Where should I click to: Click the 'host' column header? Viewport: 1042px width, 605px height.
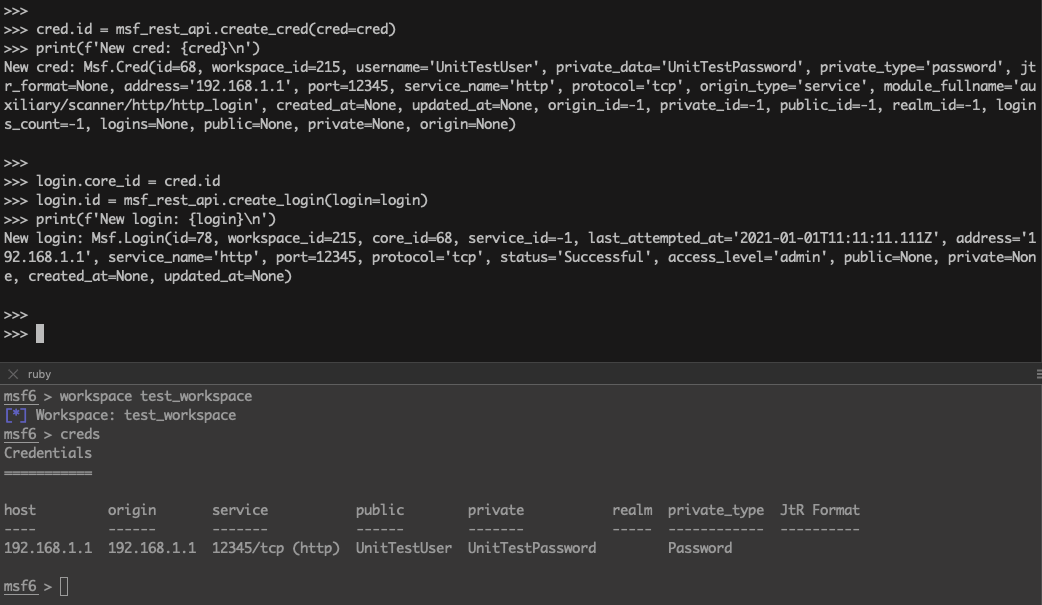coord(20,510)
